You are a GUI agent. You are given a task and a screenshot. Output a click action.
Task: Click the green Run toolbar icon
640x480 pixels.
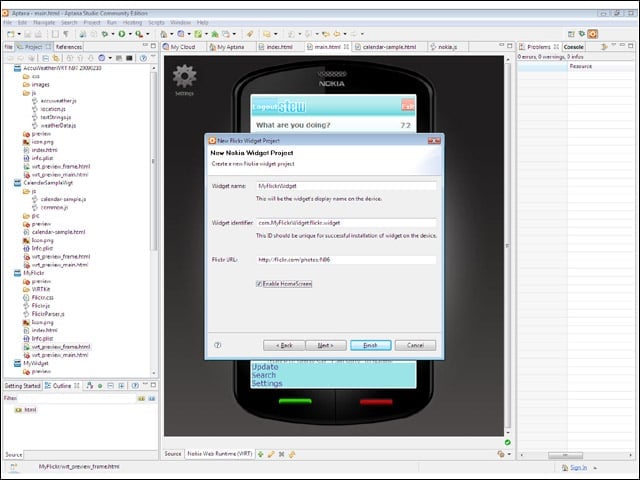[122, 34]
